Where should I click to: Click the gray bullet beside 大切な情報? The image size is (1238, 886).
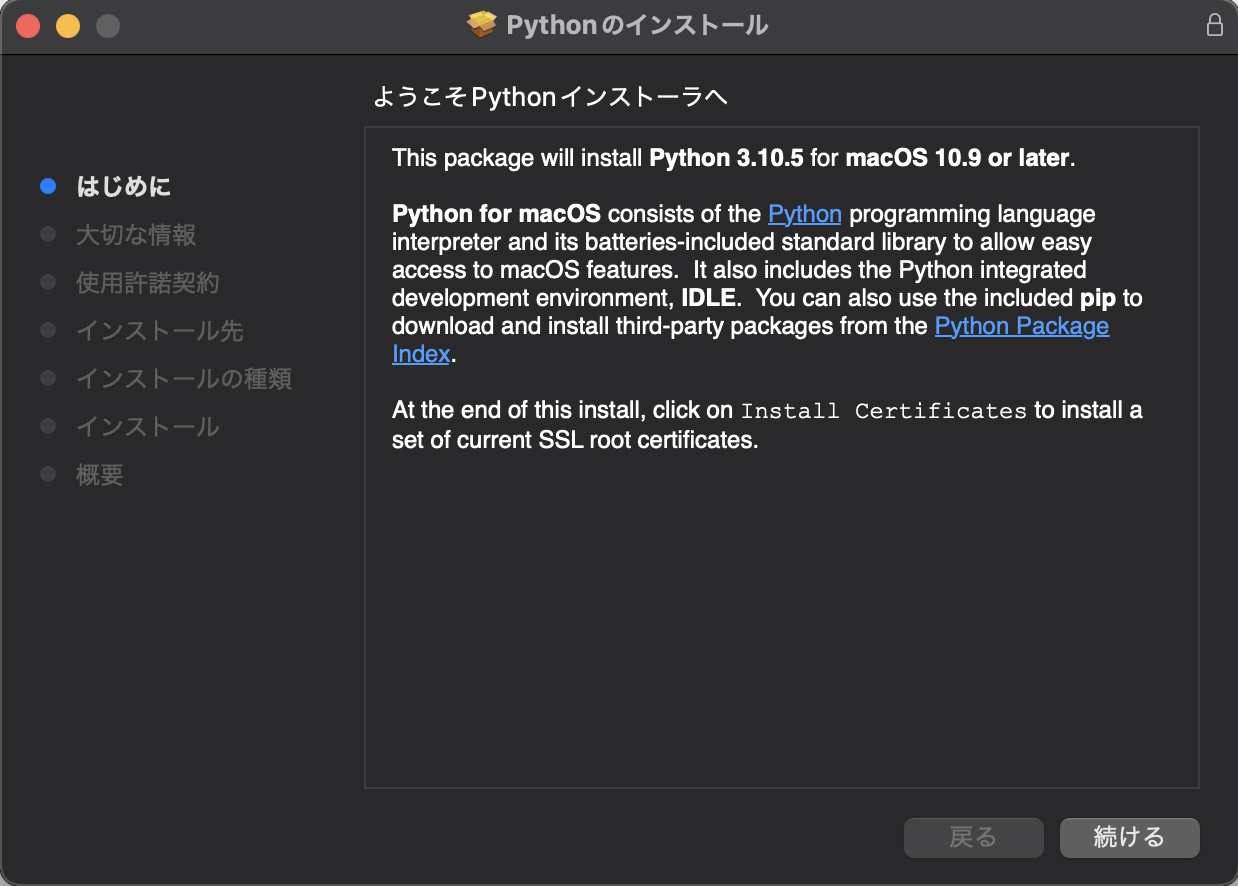tap(48, 234)
